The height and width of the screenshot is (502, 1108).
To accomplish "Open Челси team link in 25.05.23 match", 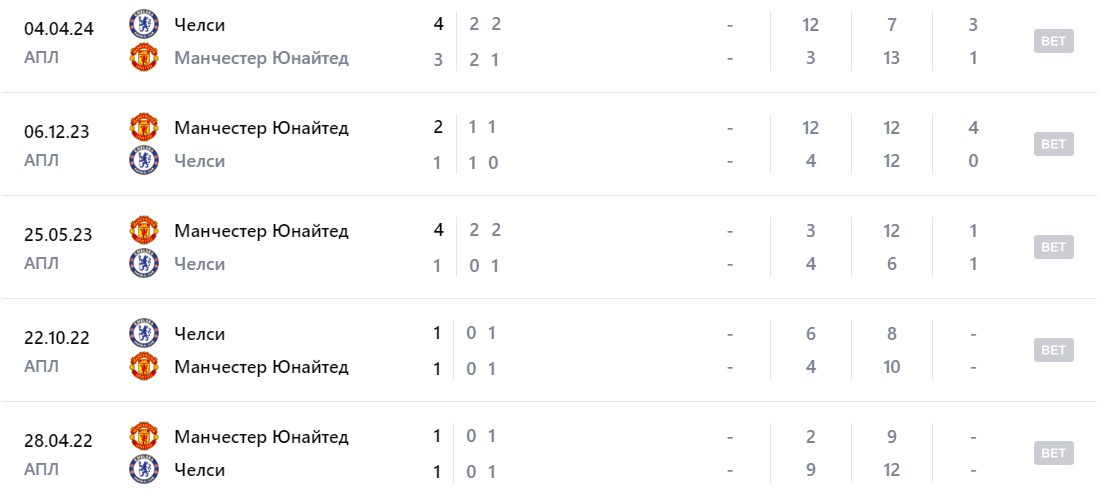I will coord(199,264).
